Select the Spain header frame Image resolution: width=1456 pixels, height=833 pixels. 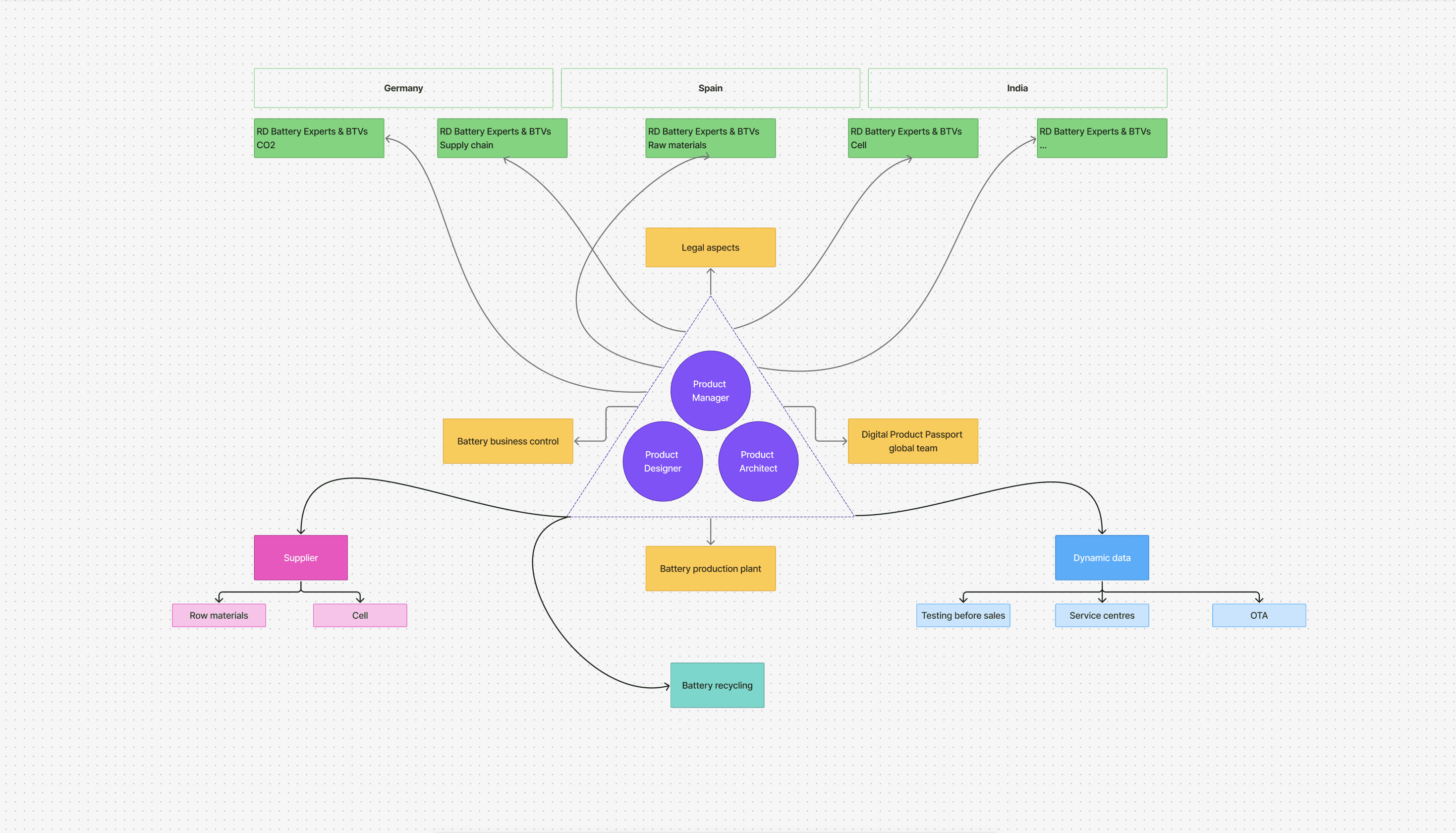click(x=710, y=88)
